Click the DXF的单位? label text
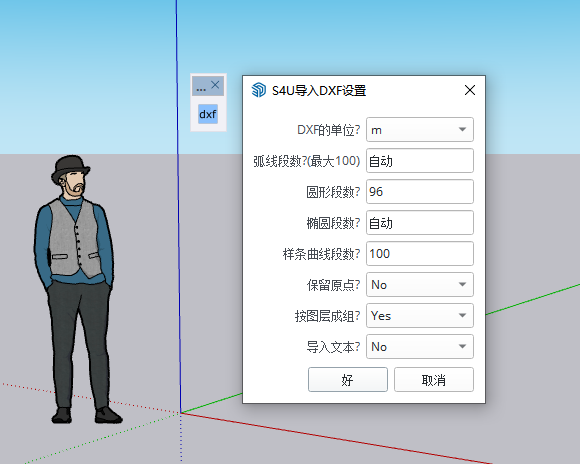The width and height of the screenshot is (580, 464). [328, 130]
